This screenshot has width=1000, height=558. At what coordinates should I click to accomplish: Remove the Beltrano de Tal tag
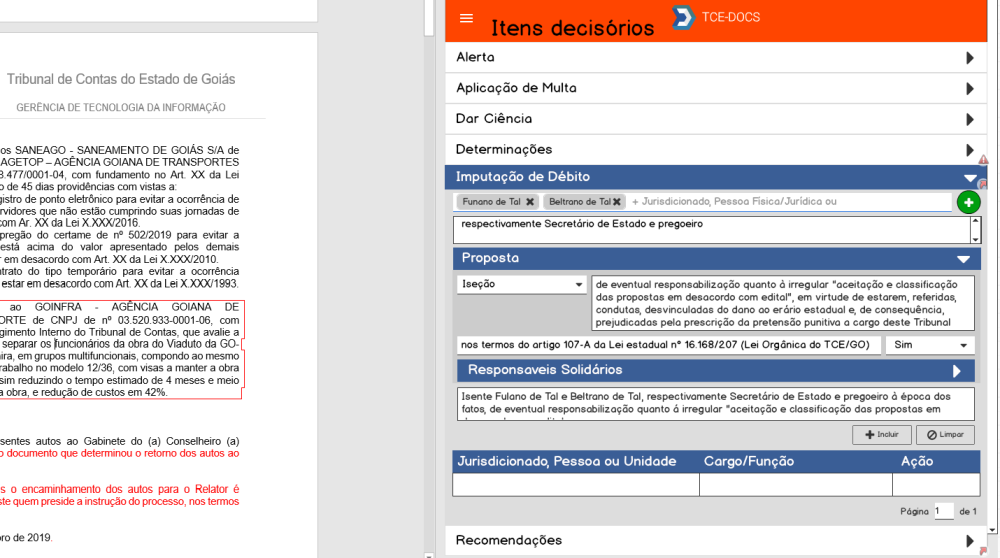pos(617,202)
